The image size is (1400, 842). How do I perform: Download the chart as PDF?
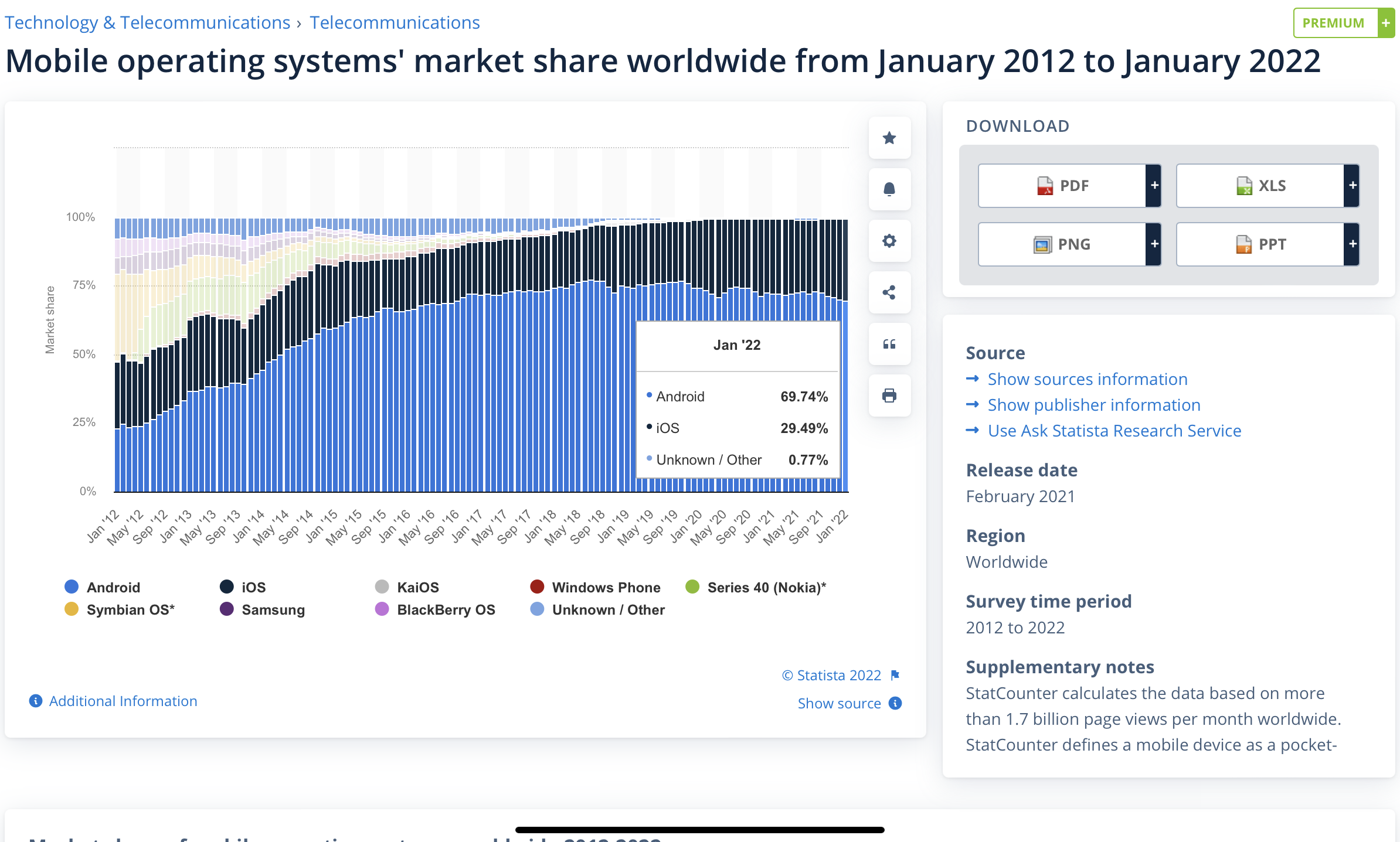pyautogui.click(x=1062, y=186)
